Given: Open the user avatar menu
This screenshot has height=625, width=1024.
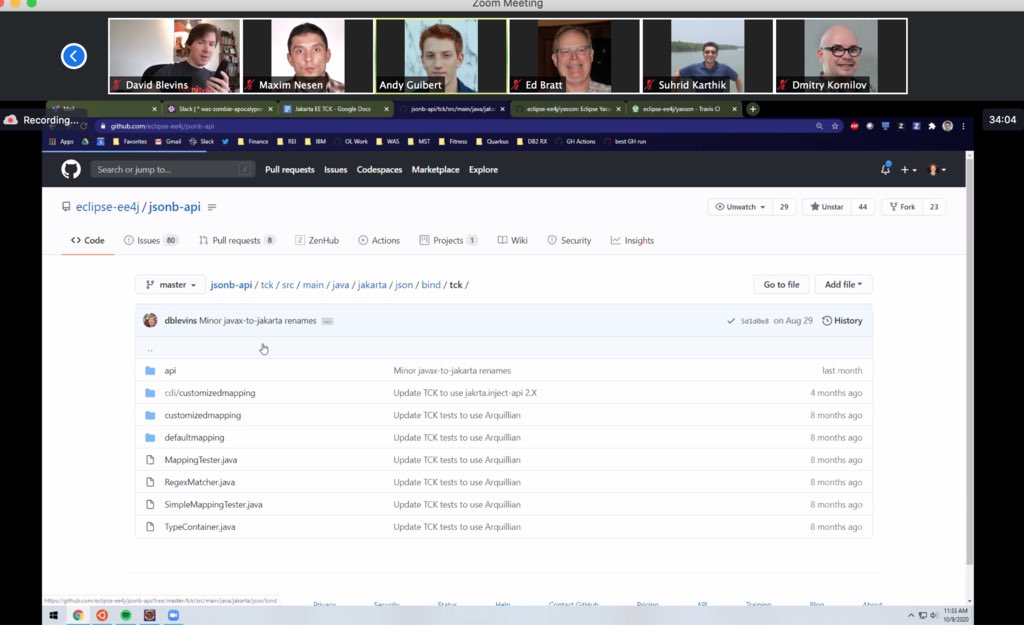Looking at the screenshot, I should (937, 170).
